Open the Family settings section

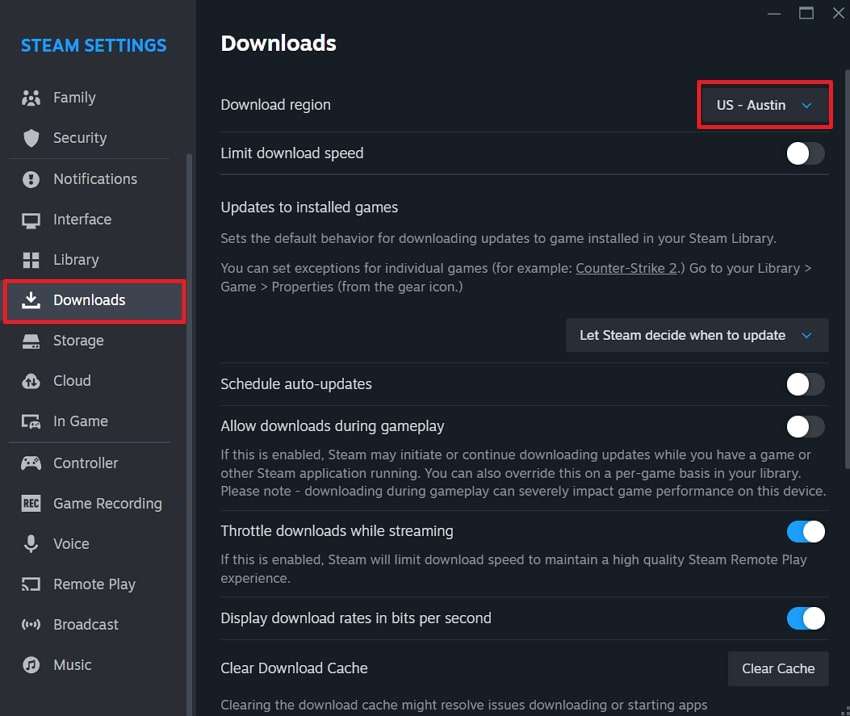(x=95, y=98)
